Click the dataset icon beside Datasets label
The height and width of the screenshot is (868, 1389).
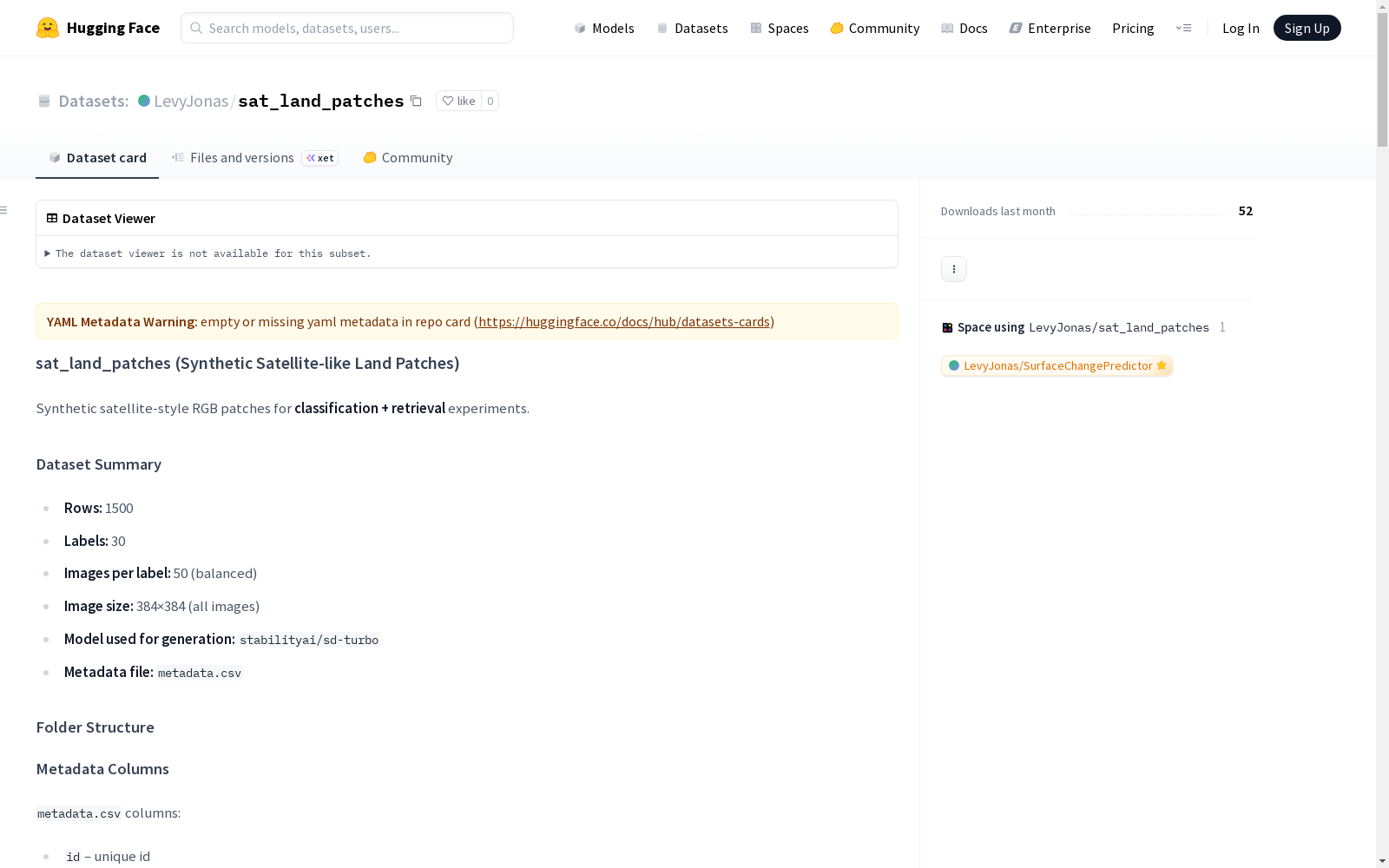(44, 102)
